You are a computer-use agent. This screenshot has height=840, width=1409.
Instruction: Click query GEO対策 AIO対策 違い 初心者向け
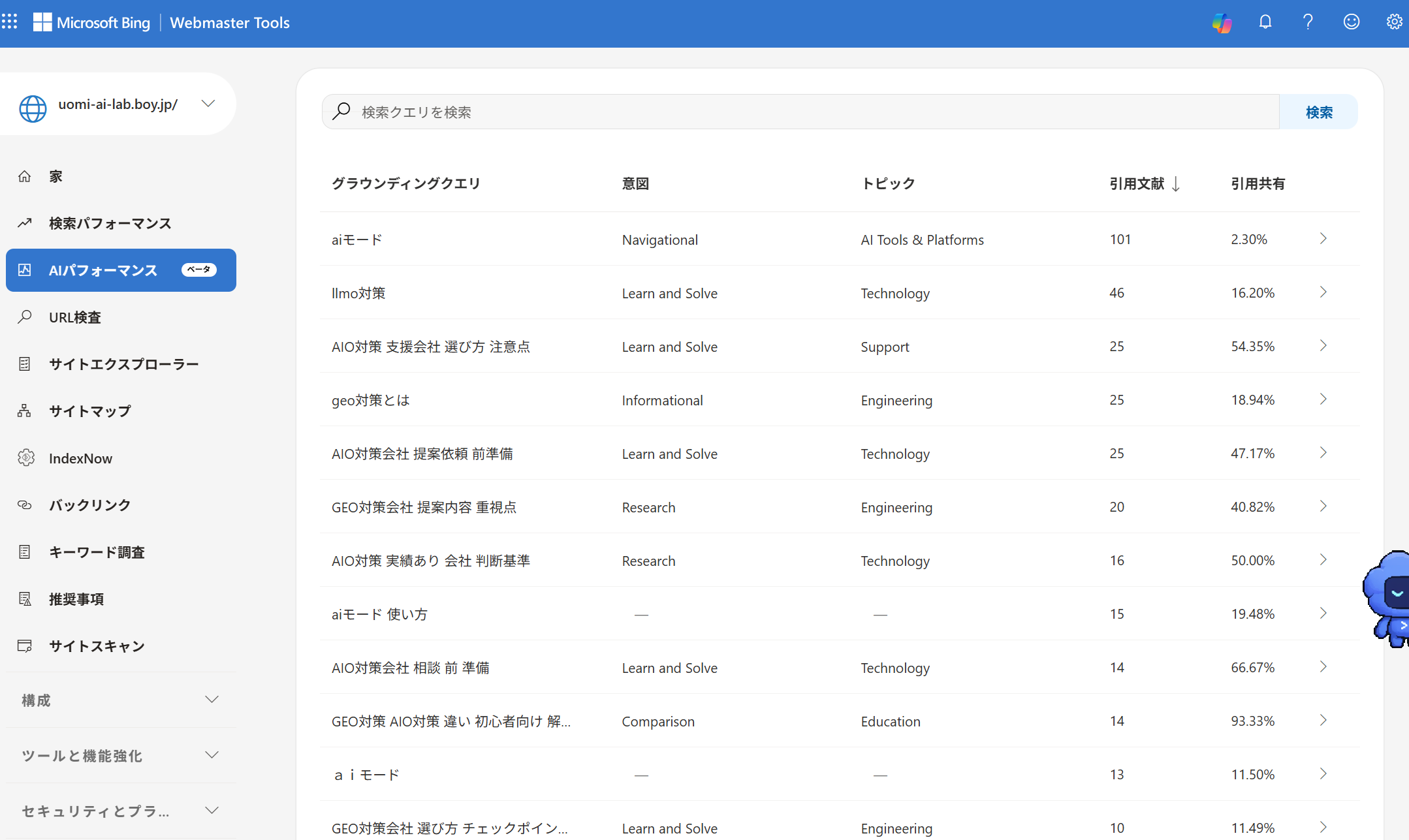(451, 721)
